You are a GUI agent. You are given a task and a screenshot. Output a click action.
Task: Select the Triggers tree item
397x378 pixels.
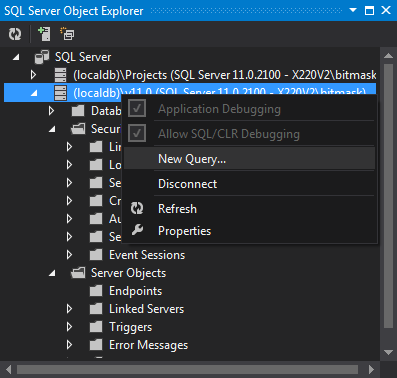pos(130,327)
